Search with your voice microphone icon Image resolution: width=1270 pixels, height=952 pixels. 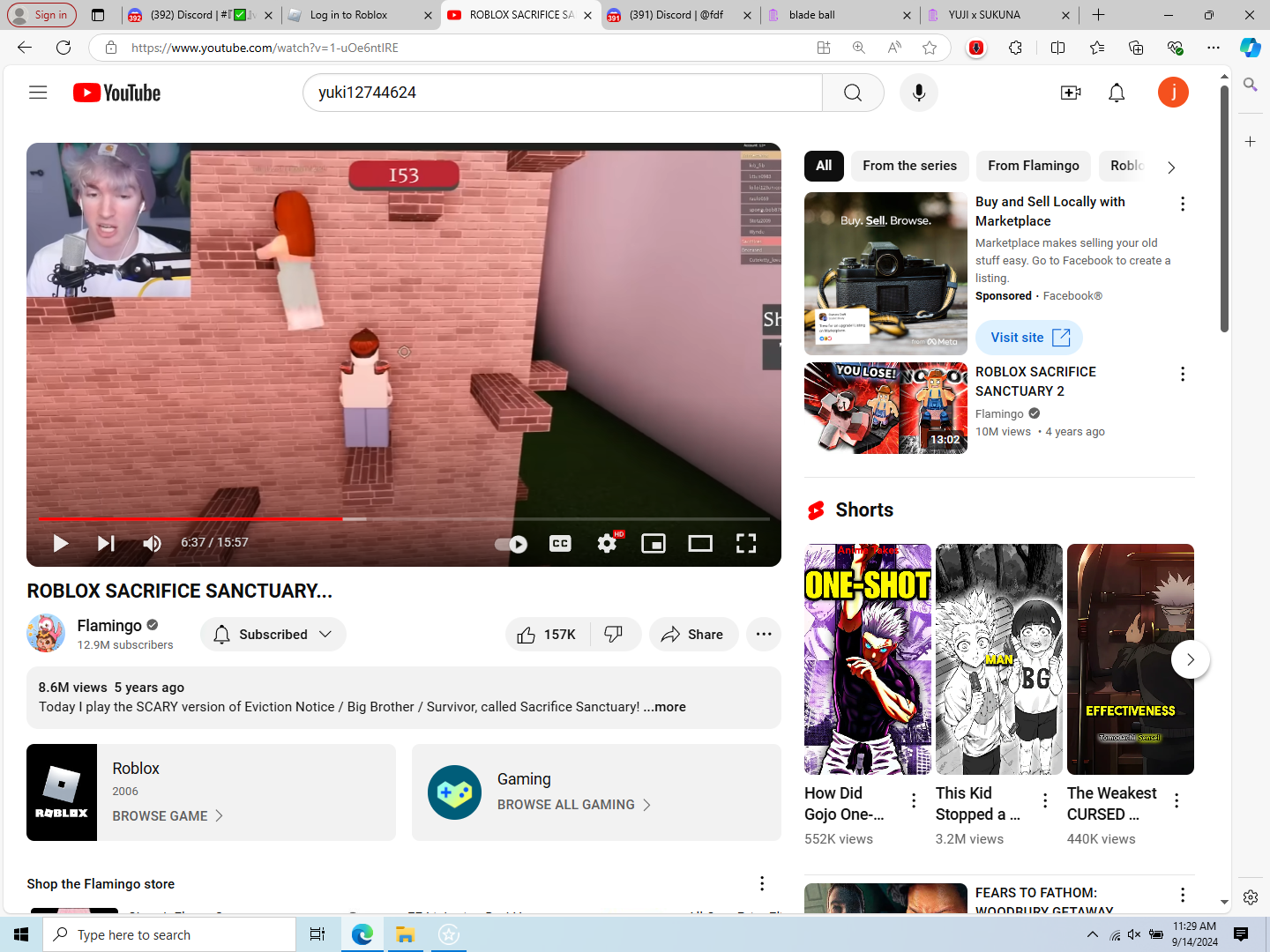coord(919,93)
